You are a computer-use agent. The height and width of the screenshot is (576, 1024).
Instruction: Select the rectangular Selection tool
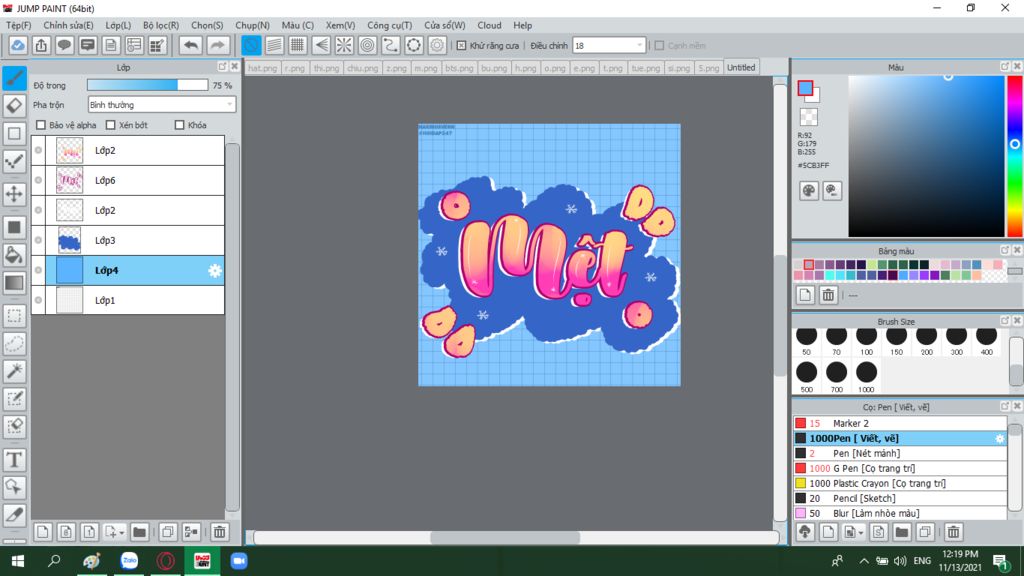coord(14,316)
